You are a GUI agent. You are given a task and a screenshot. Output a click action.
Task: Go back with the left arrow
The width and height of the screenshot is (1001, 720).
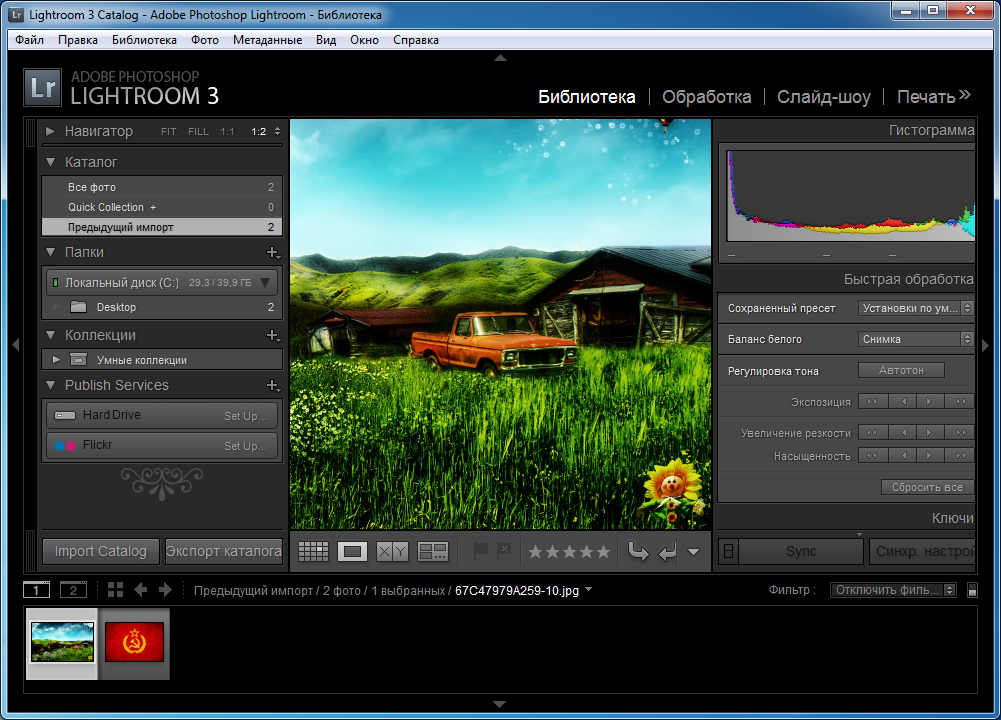[140, 590]
